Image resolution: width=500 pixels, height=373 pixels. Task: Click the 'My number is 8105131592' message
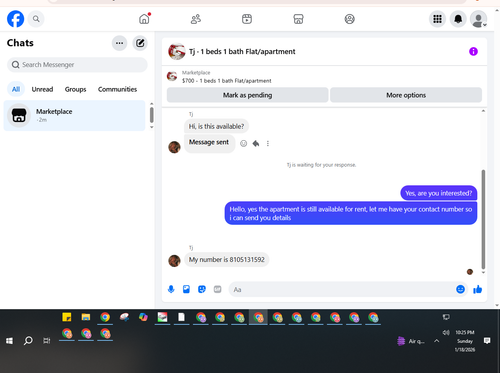click(227, 259)
